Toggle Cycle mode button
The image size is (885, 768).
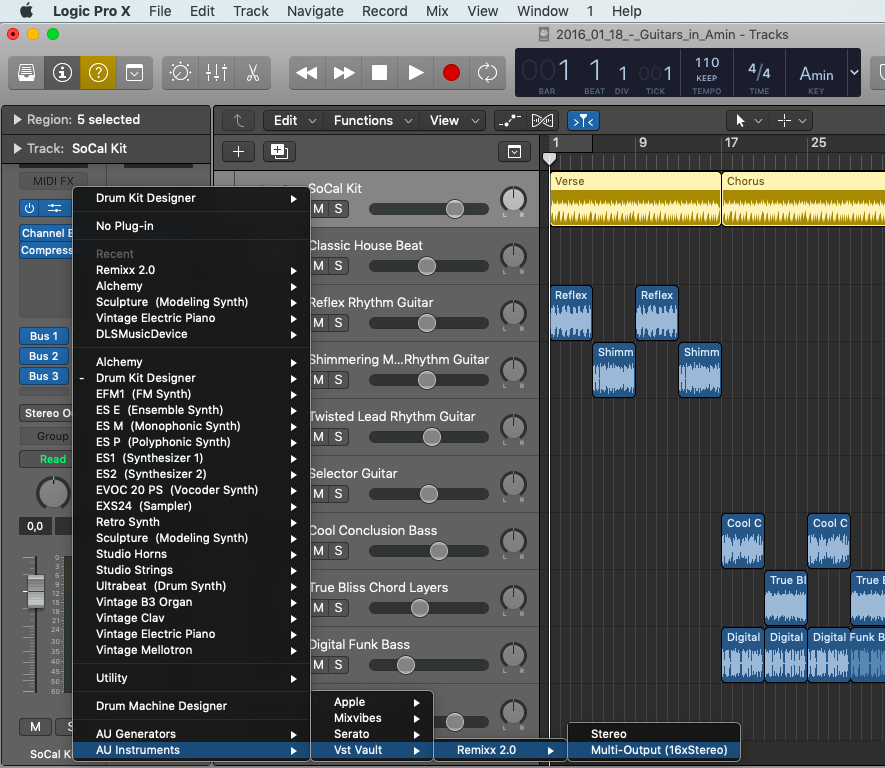pyautogui.click(x=487, y=73)
